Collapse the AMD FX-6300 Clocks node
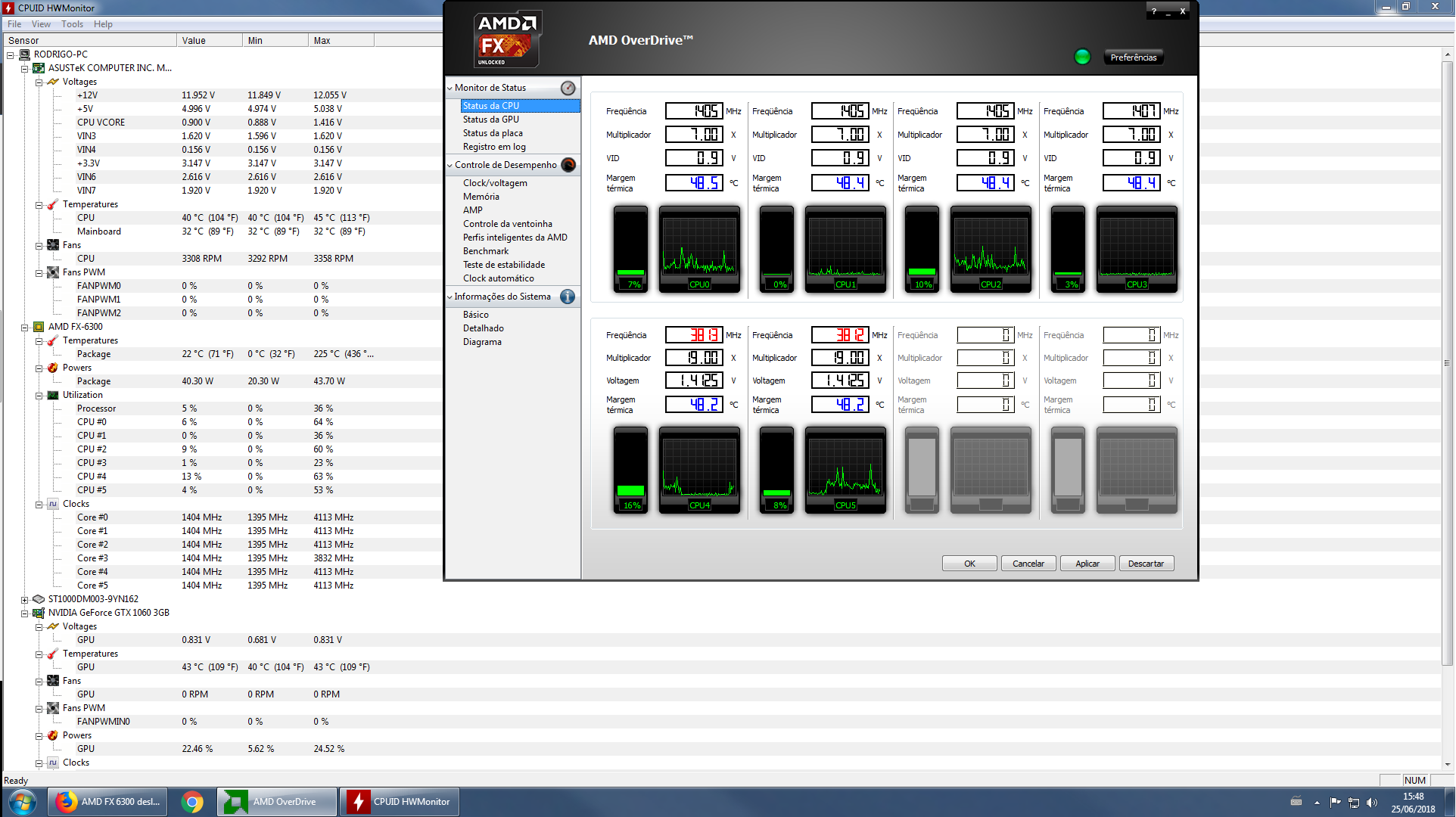Viewport: 1456px width, 817px height. coord(39,504)
